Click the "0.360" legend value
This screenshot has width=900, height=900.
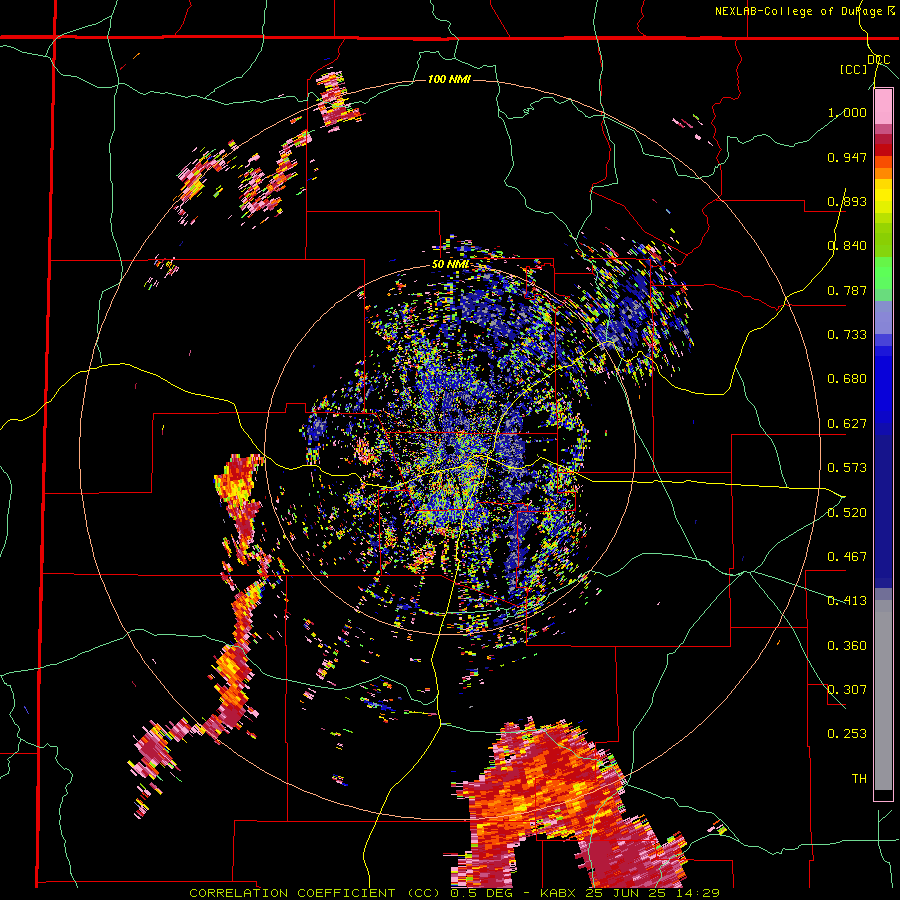pos(847,646)
